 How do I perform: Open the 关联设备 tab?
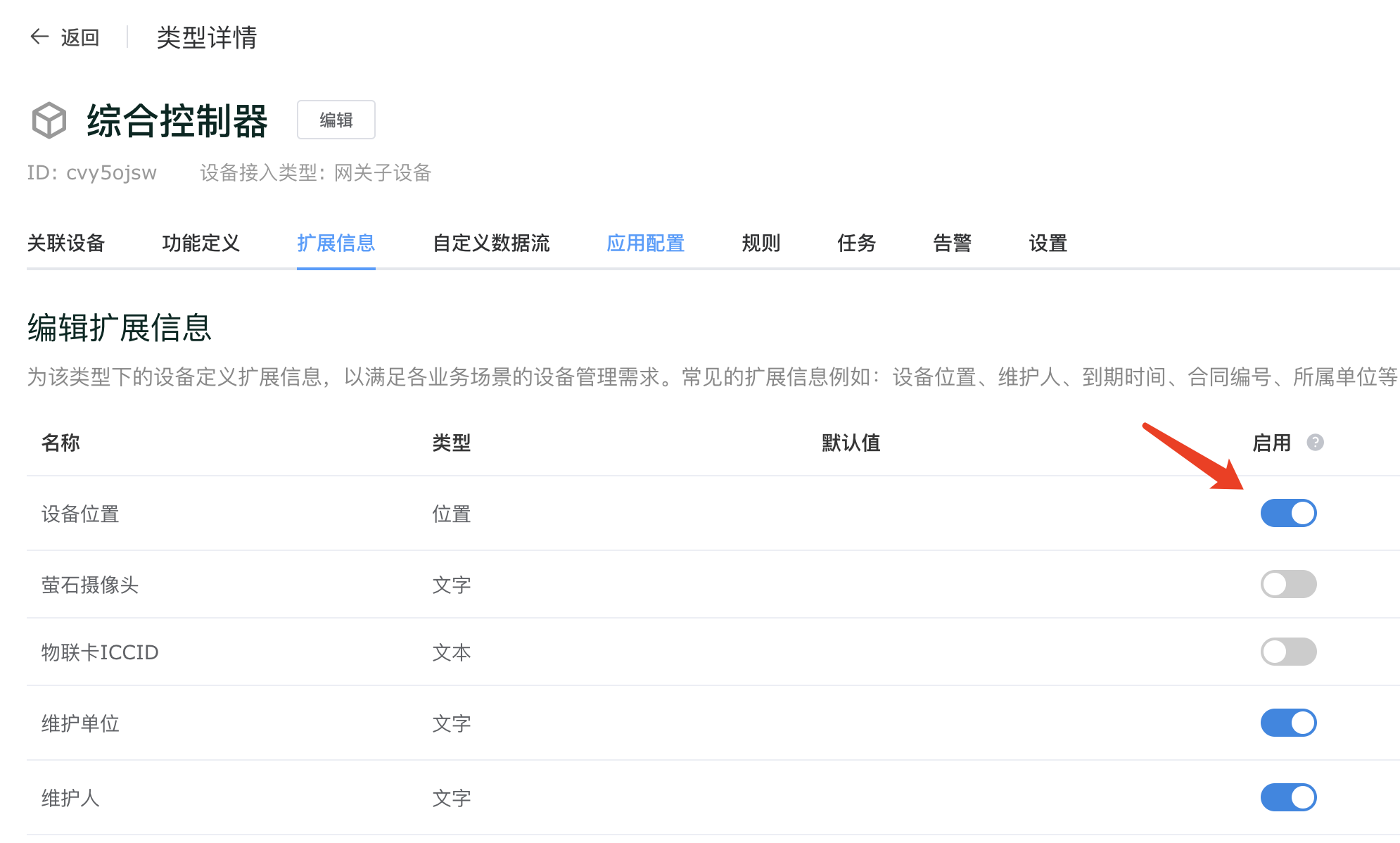tap(66, 243)
